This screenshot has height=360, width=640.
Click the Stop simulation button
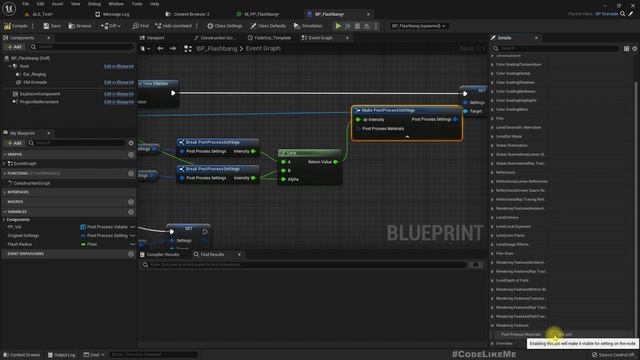[x=357, y=26]
